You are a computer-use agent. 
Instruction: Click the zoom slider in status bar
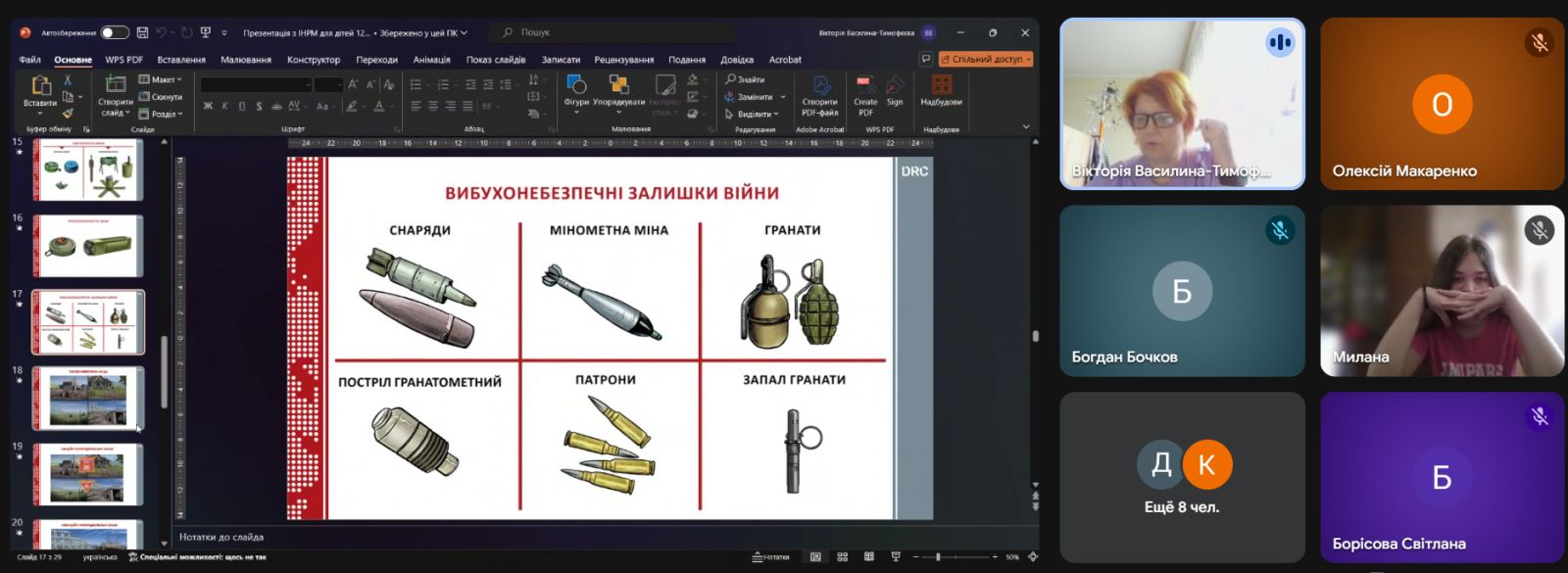[938, 557]
